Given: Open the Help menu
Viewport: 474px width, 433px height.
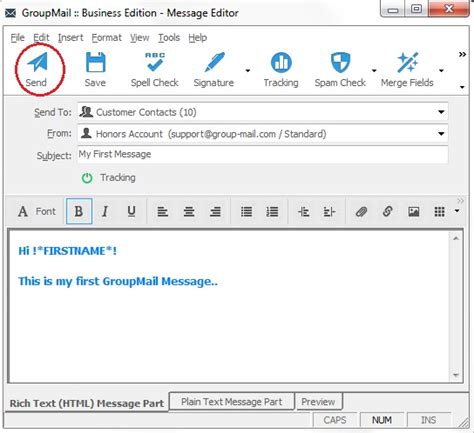Looking at the screenshot, I should point(198,38).
